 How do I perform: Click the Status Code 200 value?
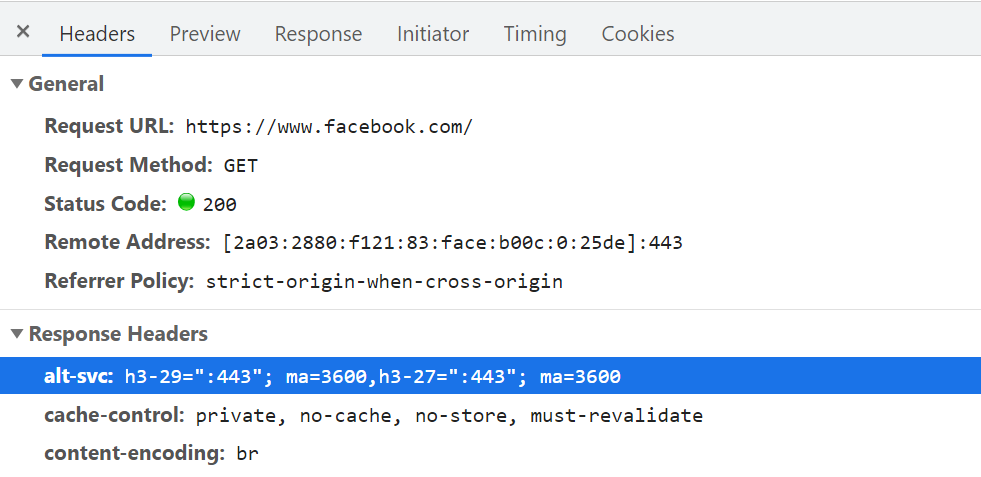tap(220, 205)
